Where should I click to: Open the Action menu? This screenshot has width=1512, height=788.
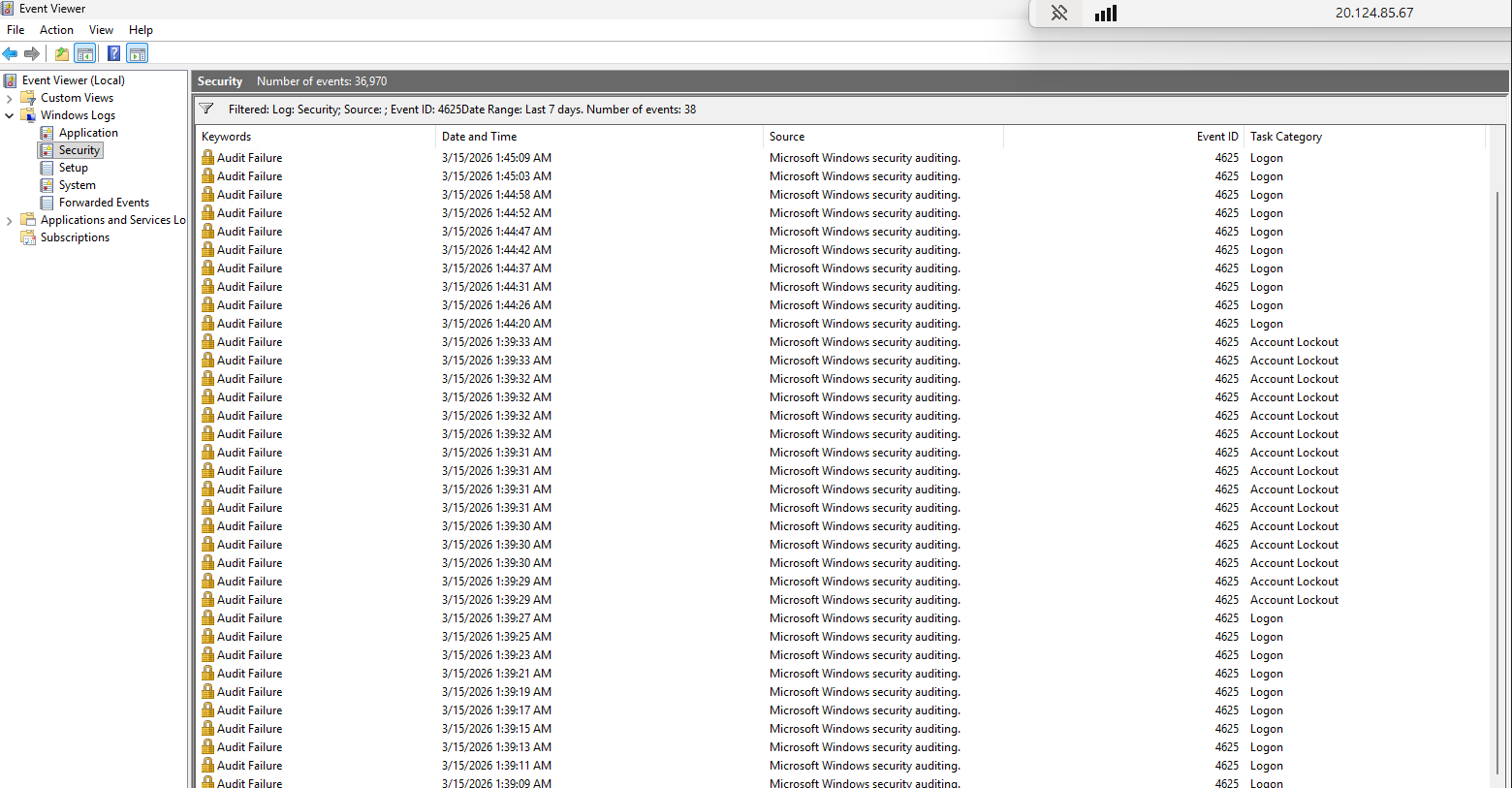click(56, 29)
